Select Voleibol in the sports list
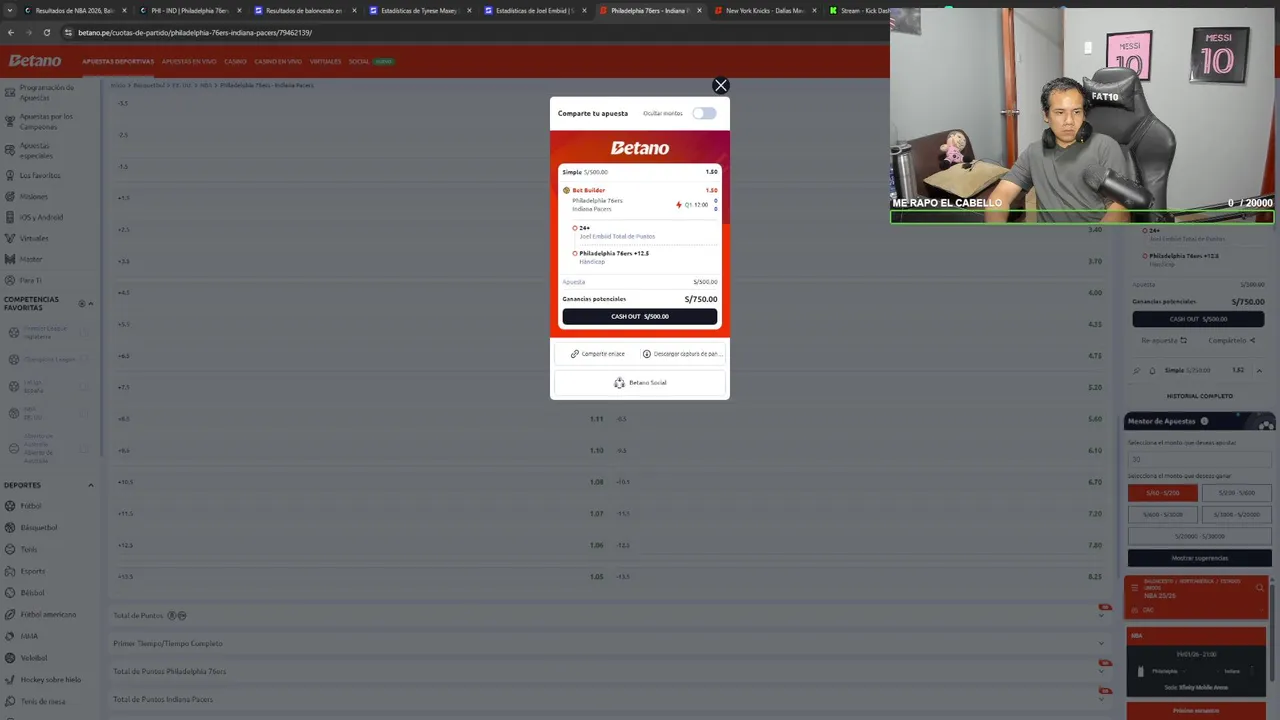1280x720 pixels. click(33, 658)
